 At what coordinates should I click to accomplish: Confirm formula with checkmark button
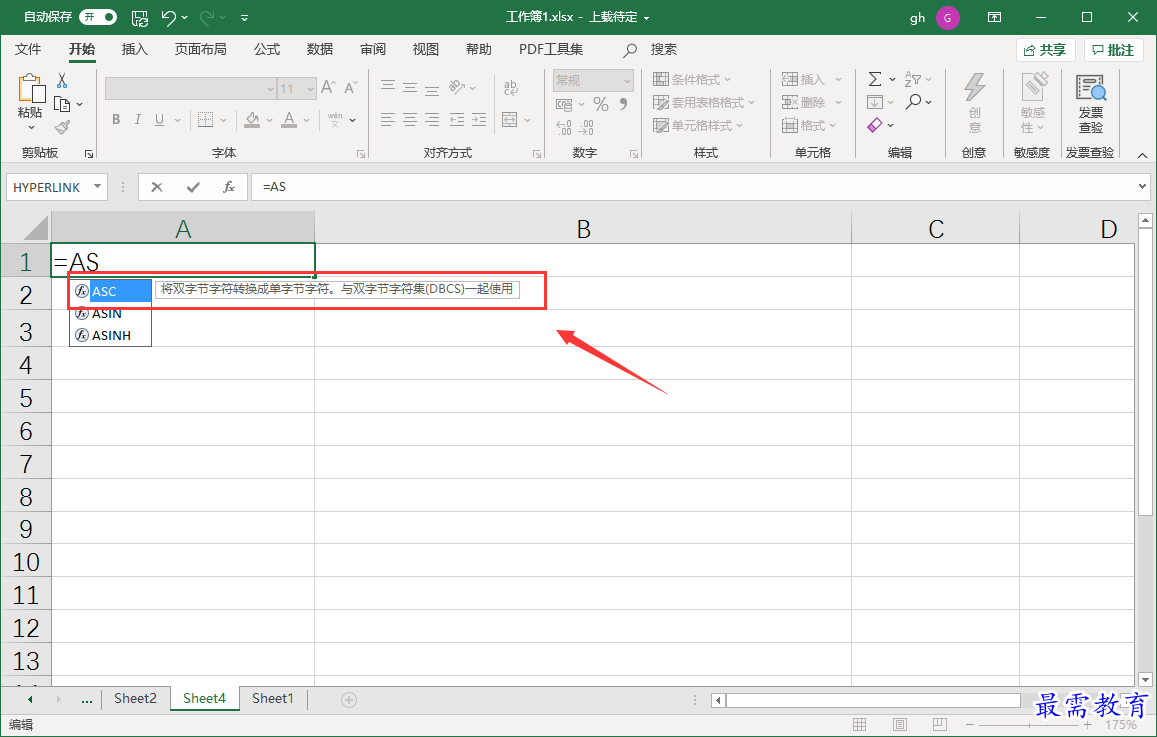193,187
